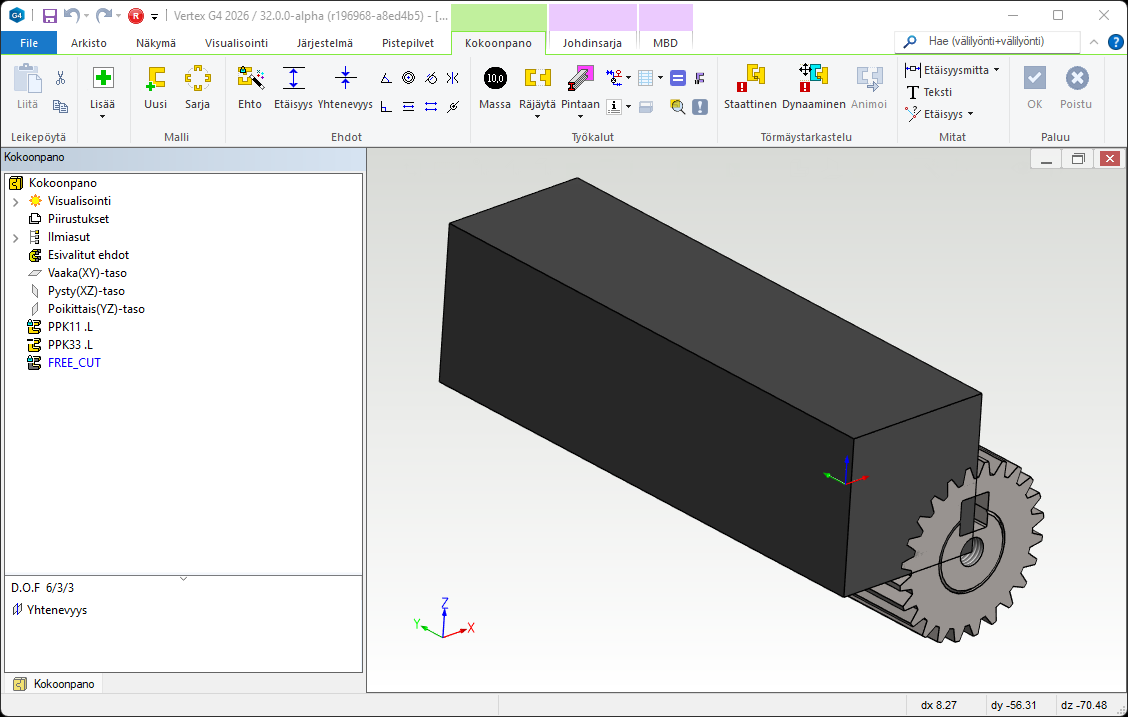1128x717 pixels.
Task: Open the Etäisyysmitta dropdown arrow
Action: point(997,70)
